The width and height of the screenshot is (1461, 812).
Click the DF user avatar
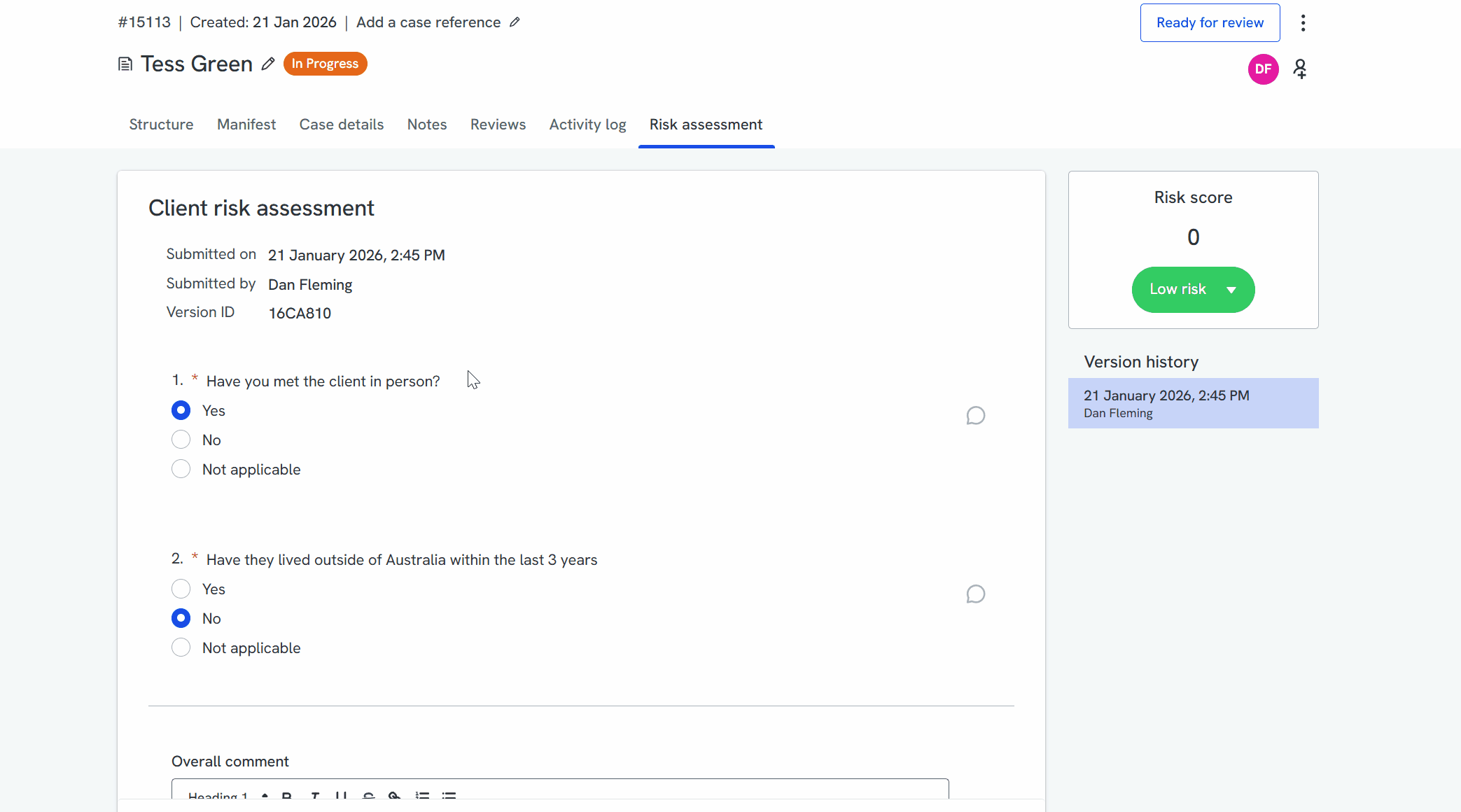click(x=1263, y=69)
